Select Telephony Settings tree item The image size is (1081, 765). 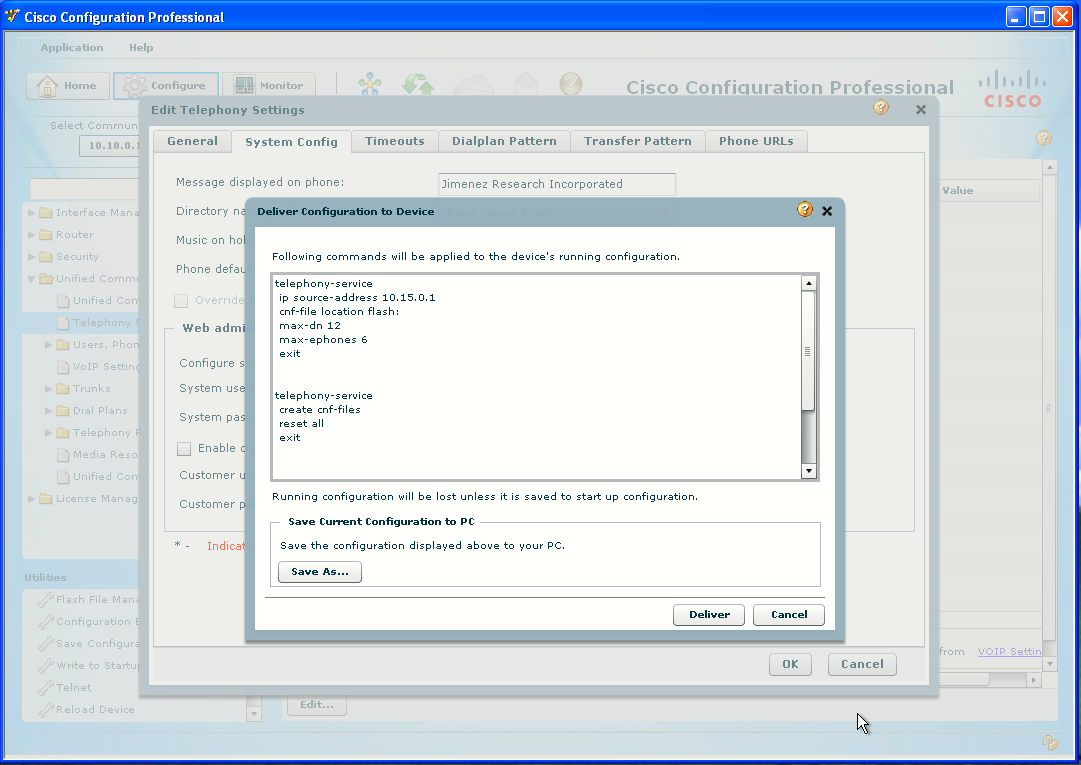click(99, 323)
